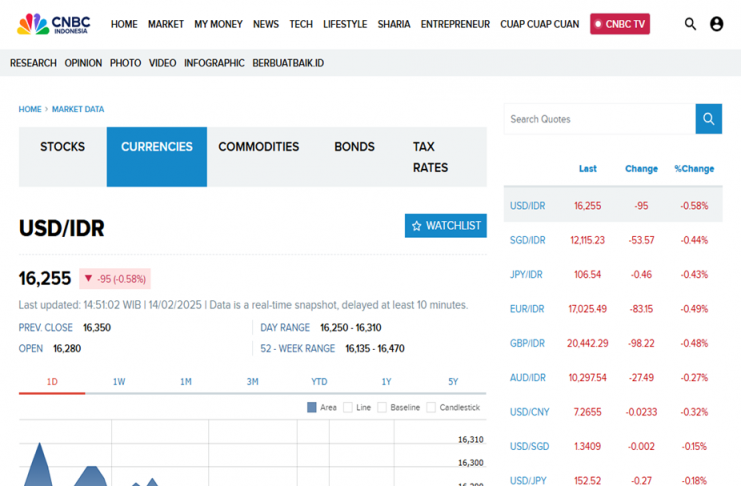Go to Home breadcrumb link
The height and width of the screenshot is (486, 741).
tap(30, 109)
